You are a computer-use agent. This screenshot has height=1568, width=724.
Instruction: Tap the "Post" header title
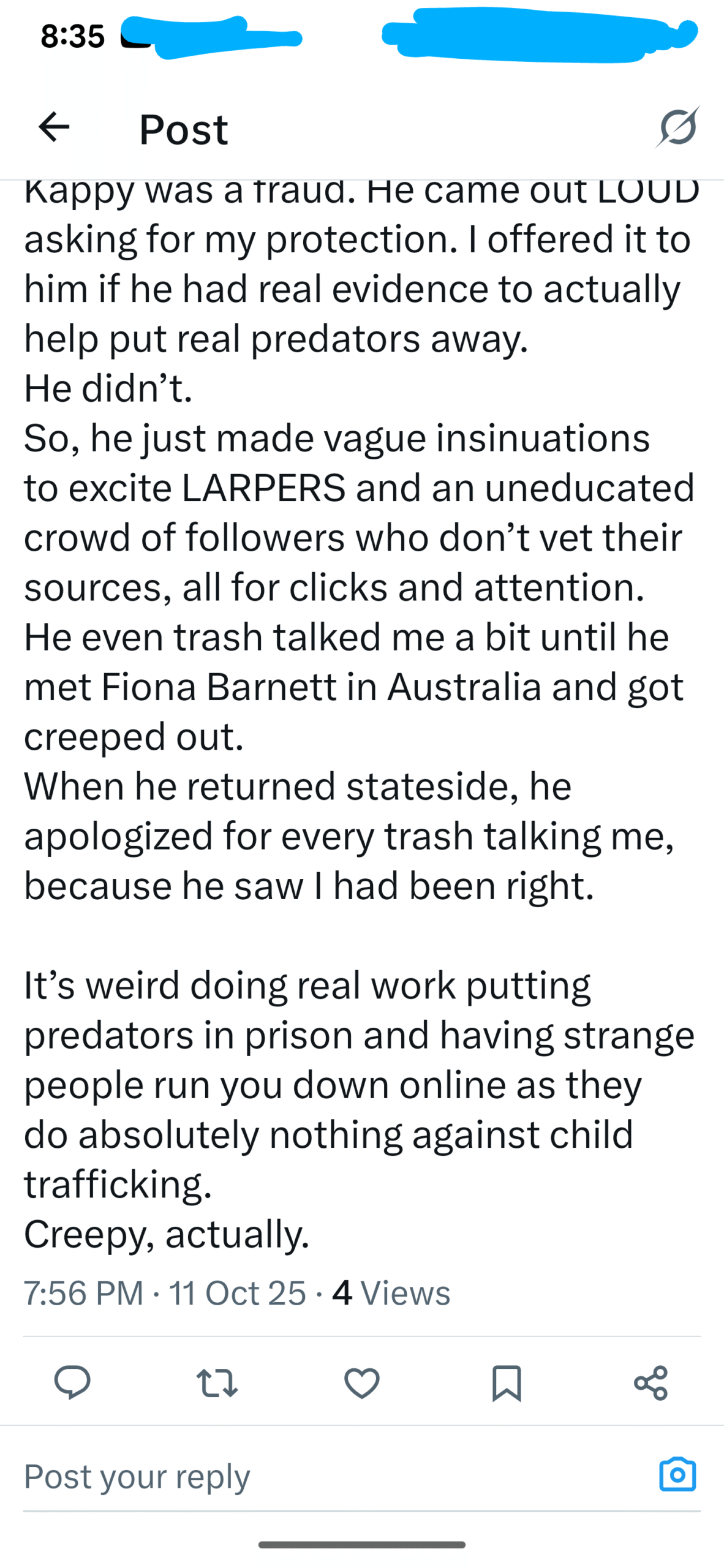[x=183, y=129]
